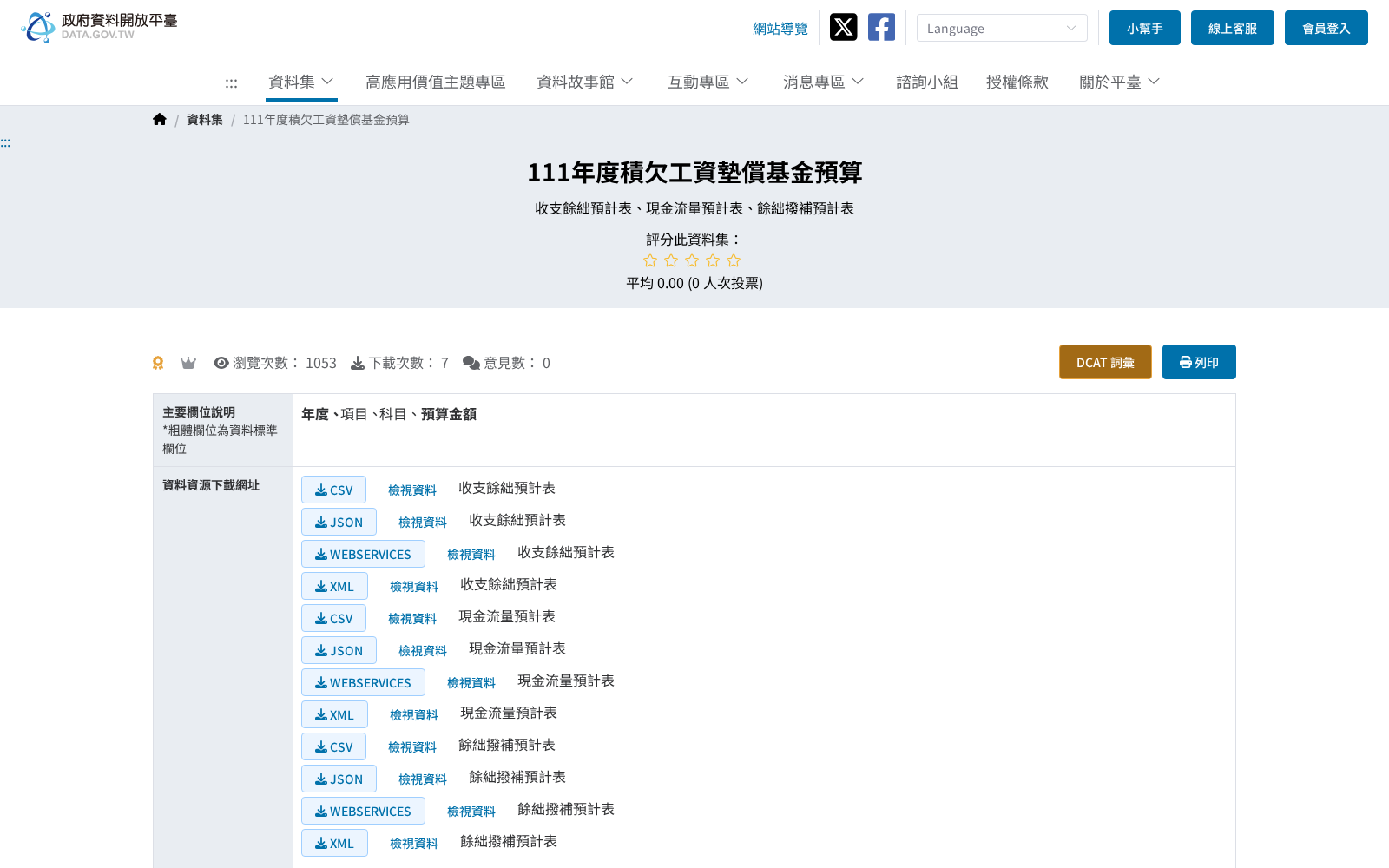Download WEBSERVICES for 現金流量預計表
Viewport: 1389px width, 868px height.
pyautogui.click(x=363, y=682)
